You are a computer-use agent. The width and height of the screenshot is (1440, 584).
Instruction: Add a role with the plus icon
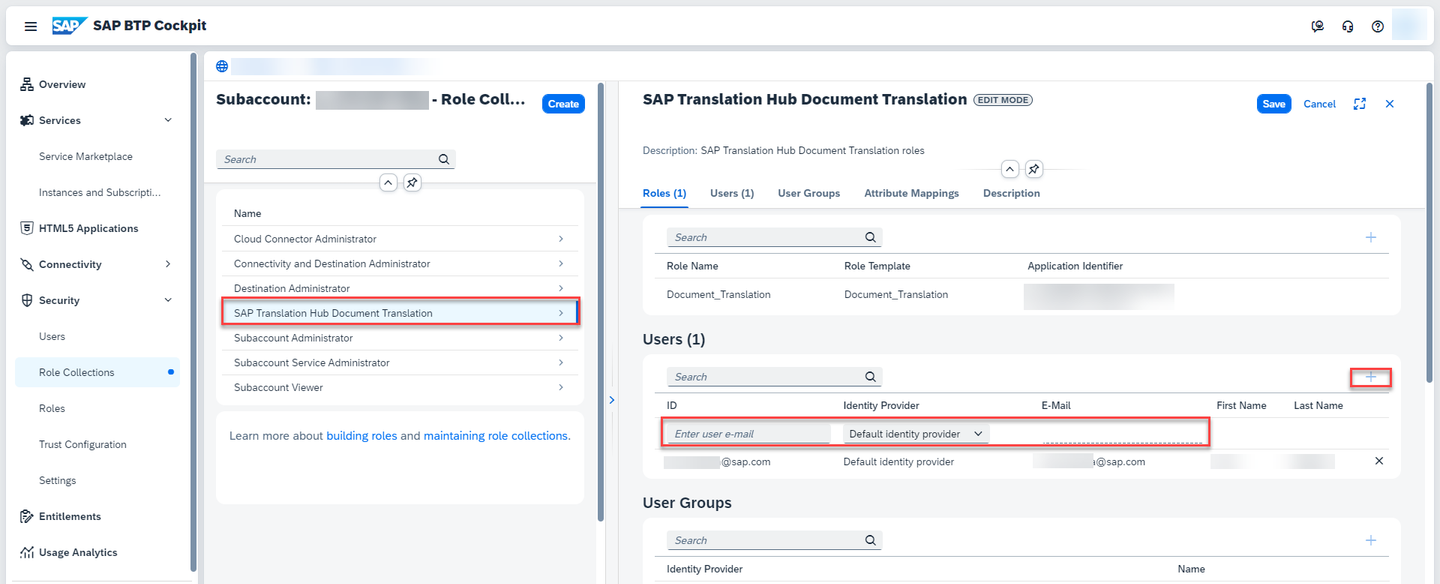1371,237
